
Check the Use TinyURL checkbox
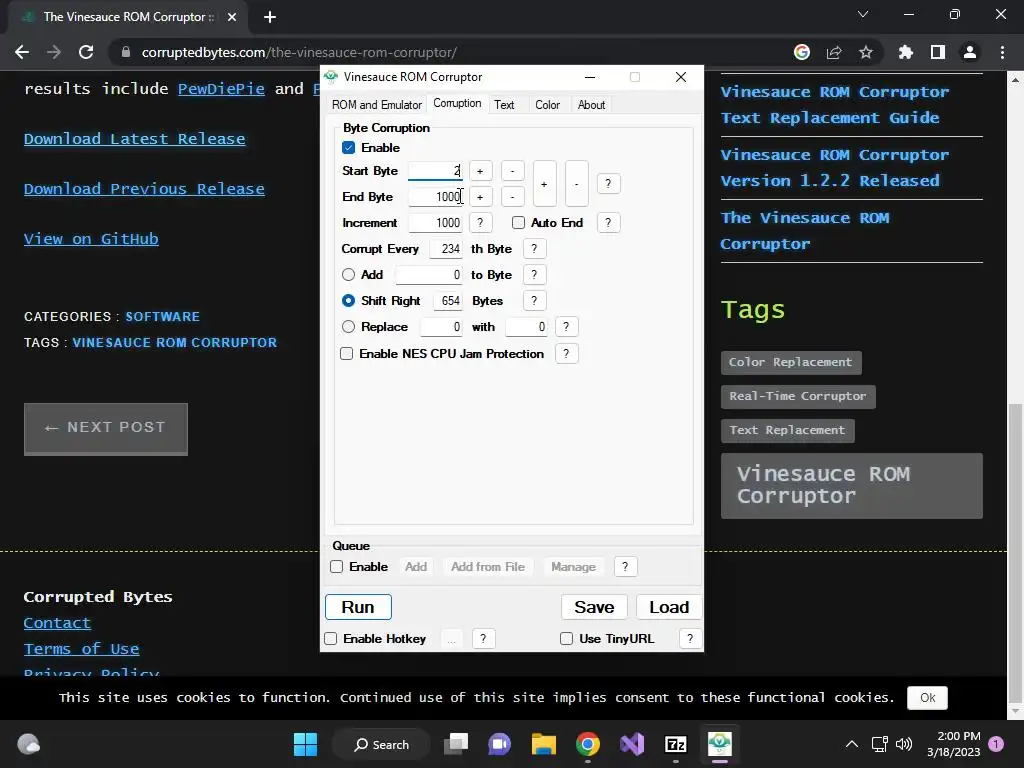[x=566, y=639]
